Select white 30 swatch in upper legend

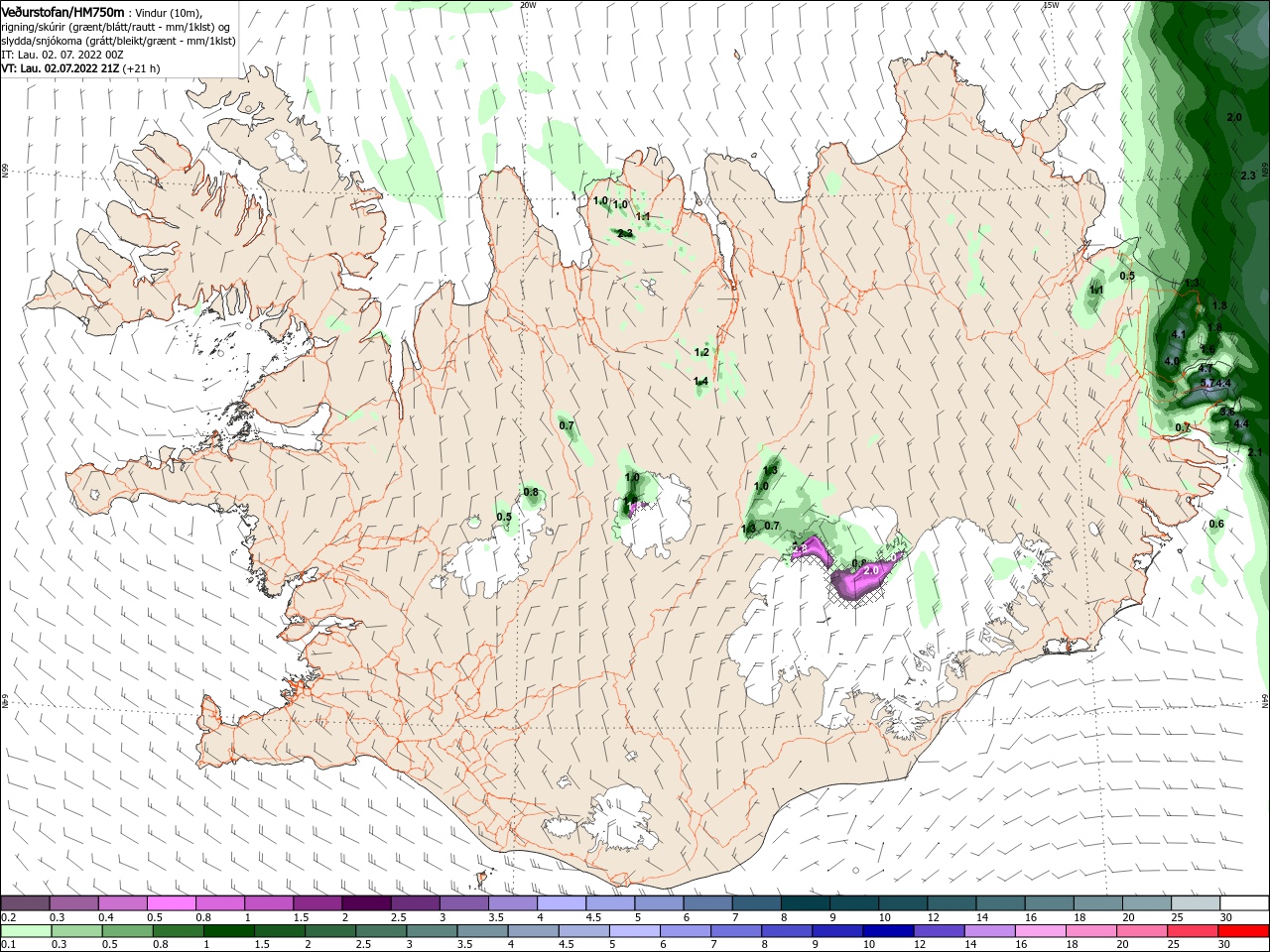point(1243,903)
